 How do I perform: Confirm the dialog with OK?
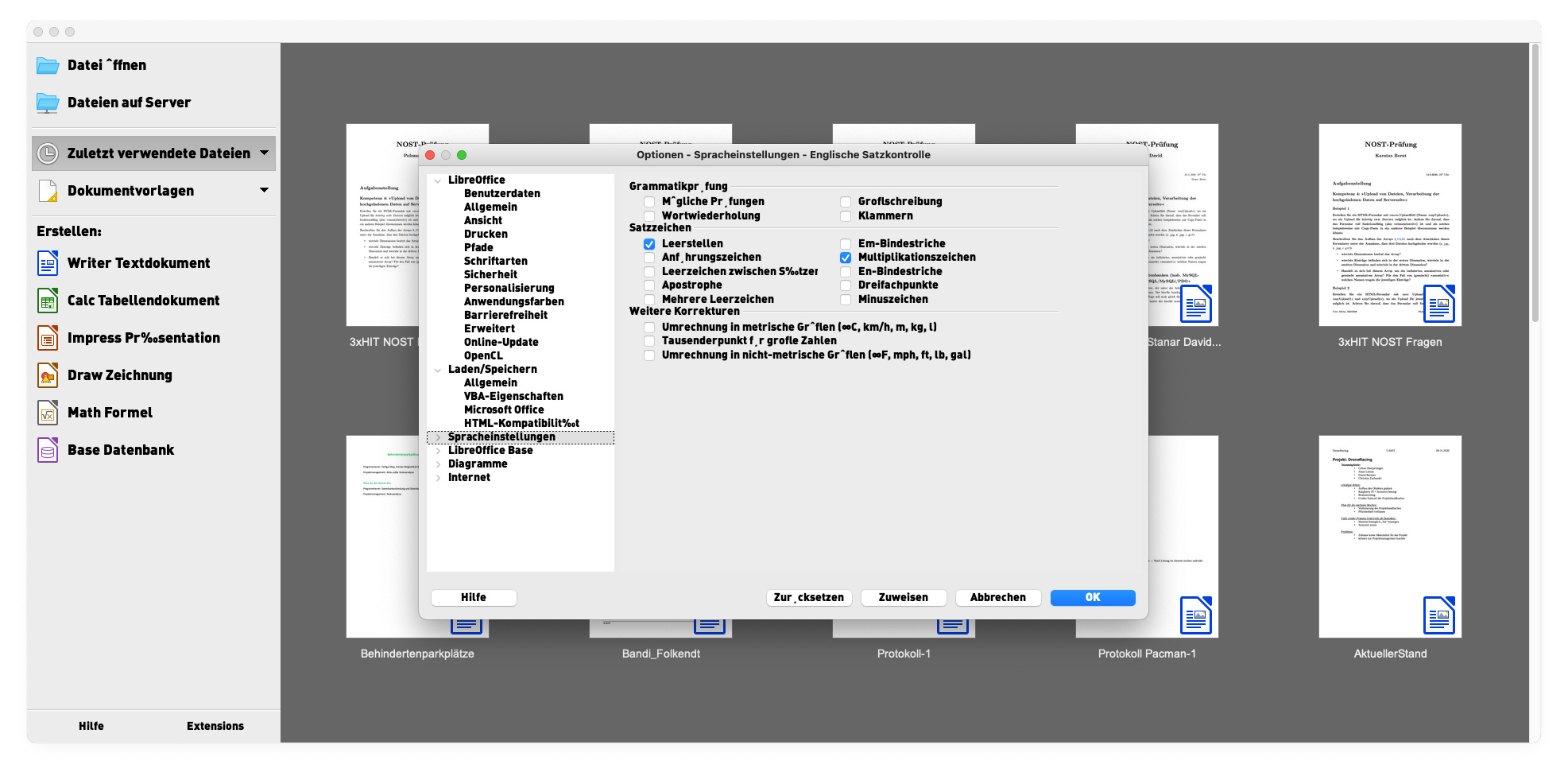coord(1093,598)
